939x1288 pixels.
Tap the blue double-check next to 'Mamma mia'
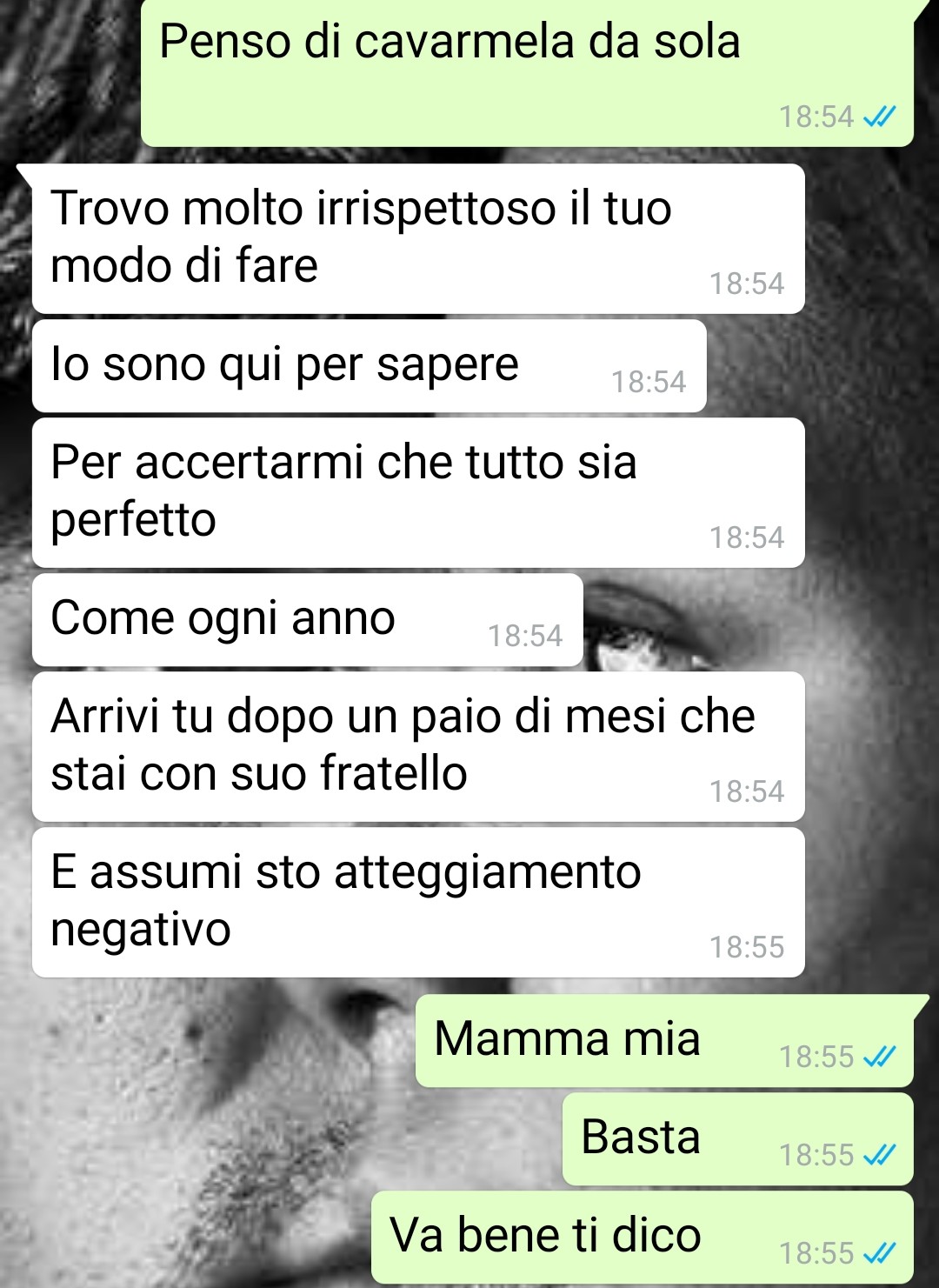click(x=879, y=1057)
